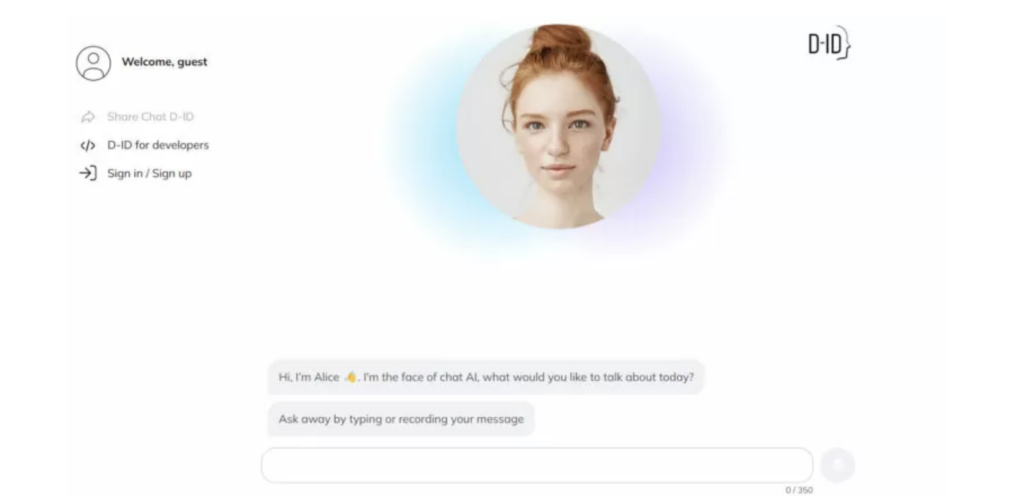Click the guest user avatar icon
Image resolution: width=1024 pixels, height=500 pixels.
click(93, 63)
